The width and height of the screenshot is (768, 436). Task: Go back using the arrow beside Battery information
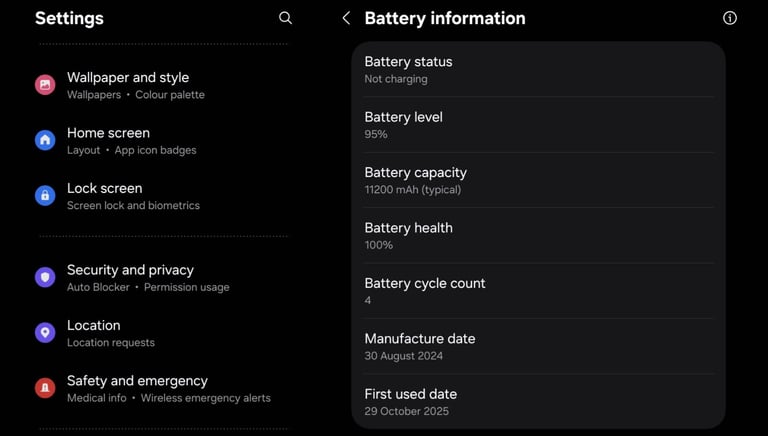[x=346, y=18]
